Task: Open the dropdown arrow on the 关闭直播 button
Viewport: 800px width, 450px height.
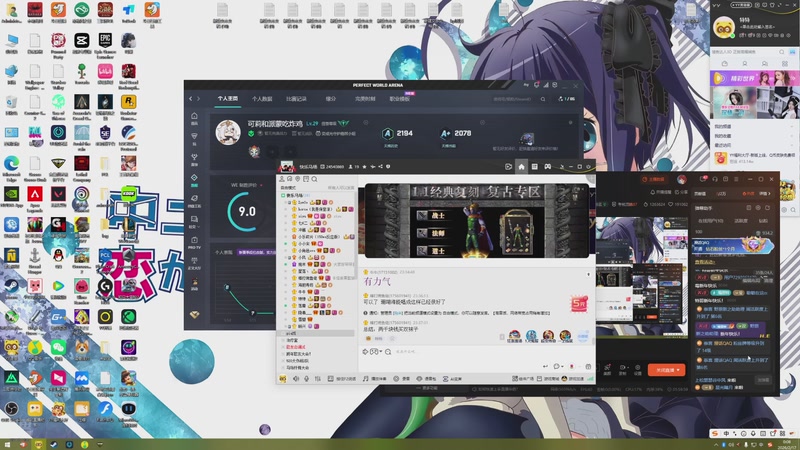Action: click(x=678, y=370)
